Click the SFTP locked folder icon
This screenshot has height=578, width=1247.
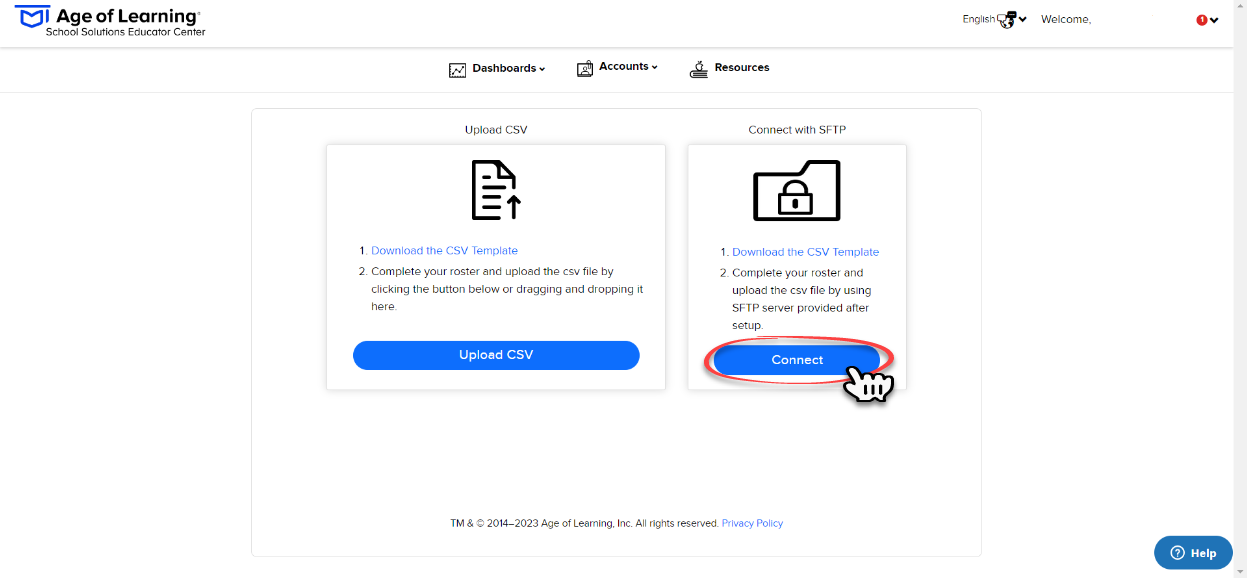click(x=797, y=190)
